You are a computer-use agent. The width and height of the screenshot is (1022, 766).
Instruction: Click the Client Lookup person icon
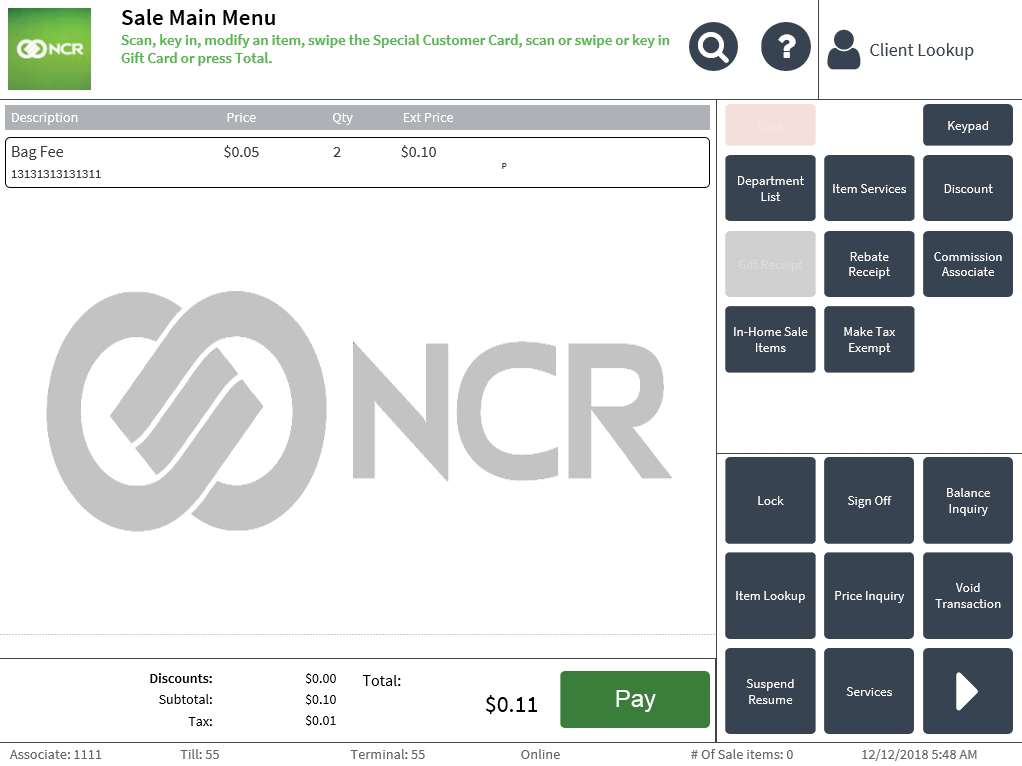tap(843, 50)
